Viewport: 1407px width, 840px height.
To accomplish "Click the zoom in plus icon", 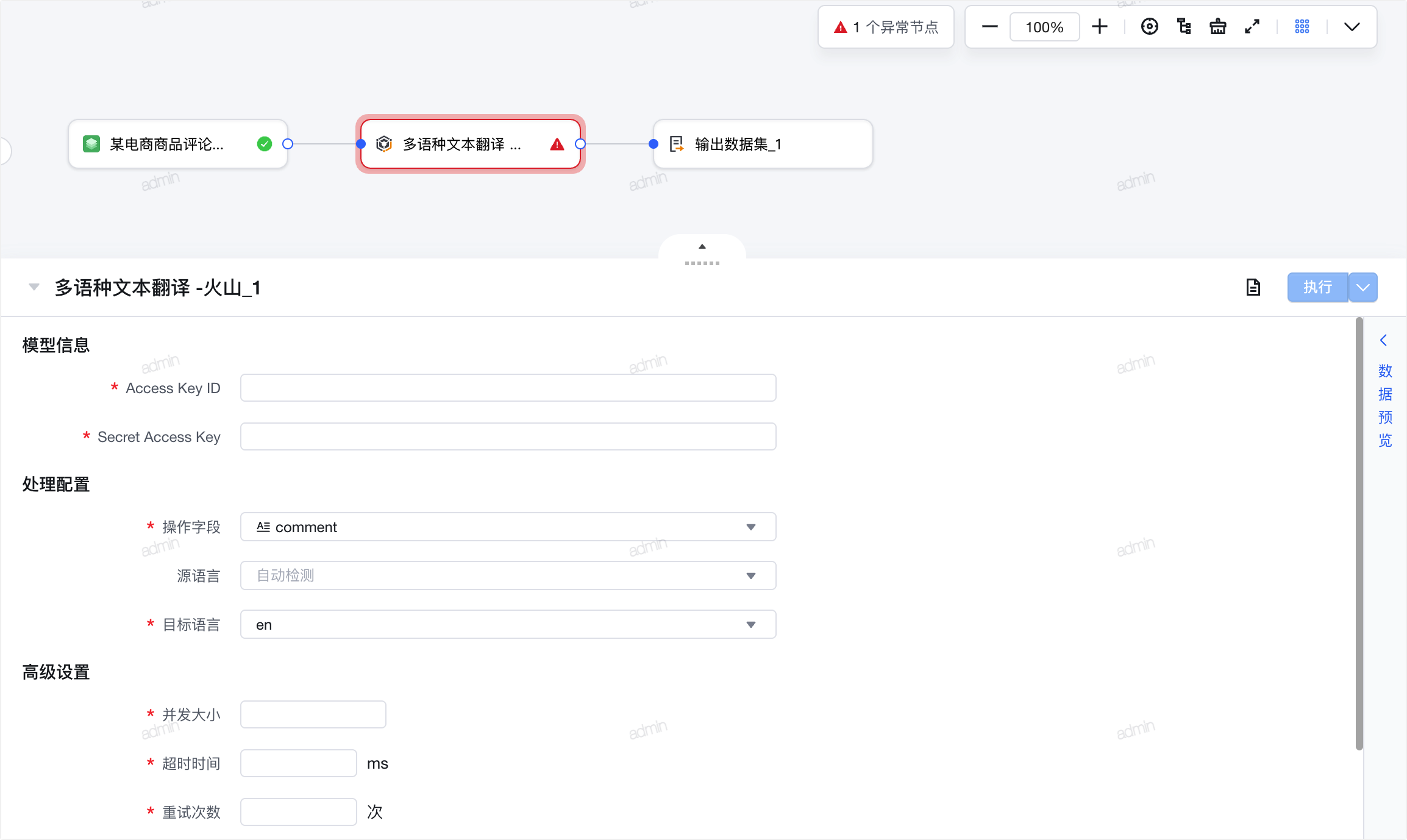I will [1100, 27].
